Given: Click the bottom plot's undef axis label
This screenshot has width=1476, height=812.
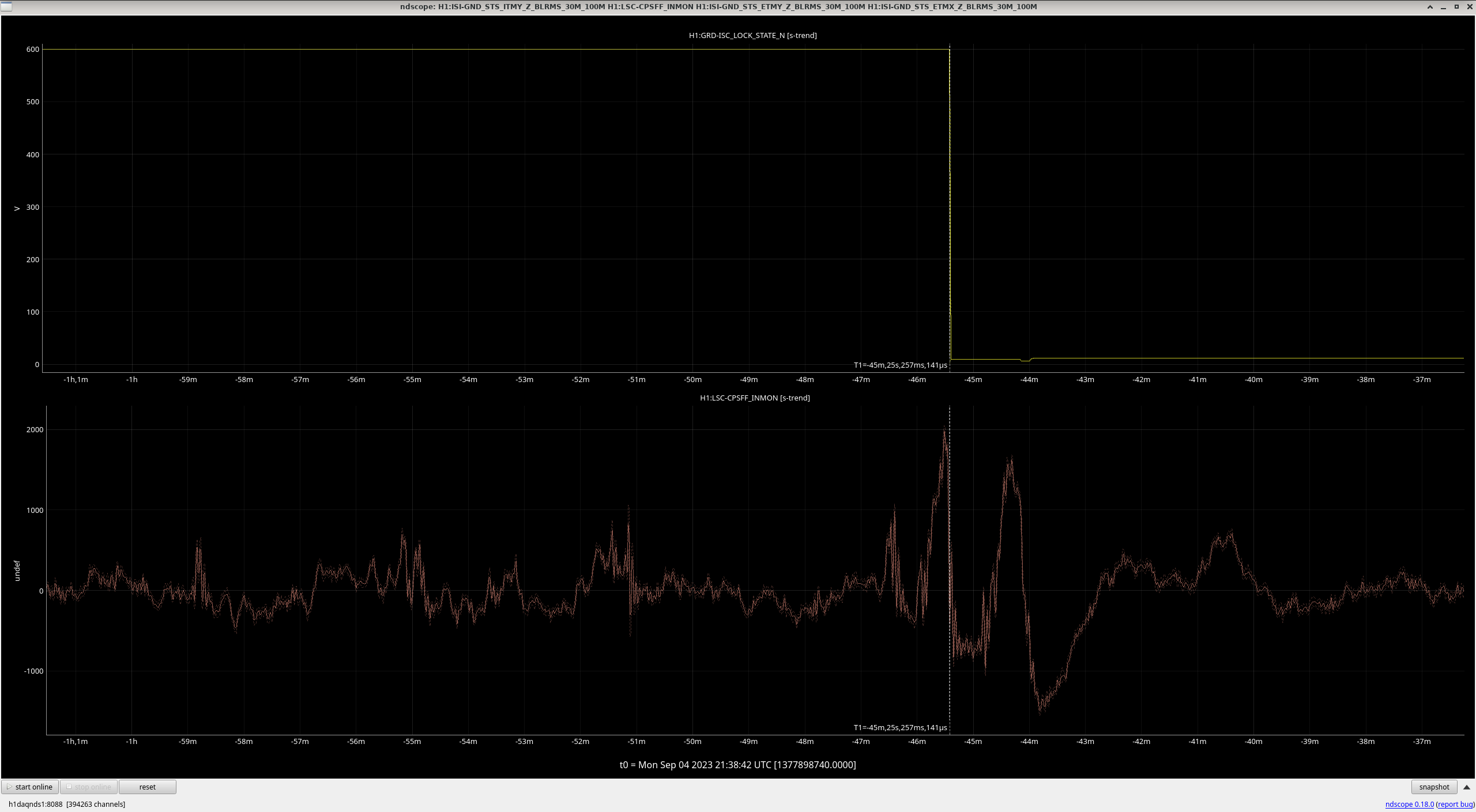Looking at the screenshot, I should click(x=17, y=570).
